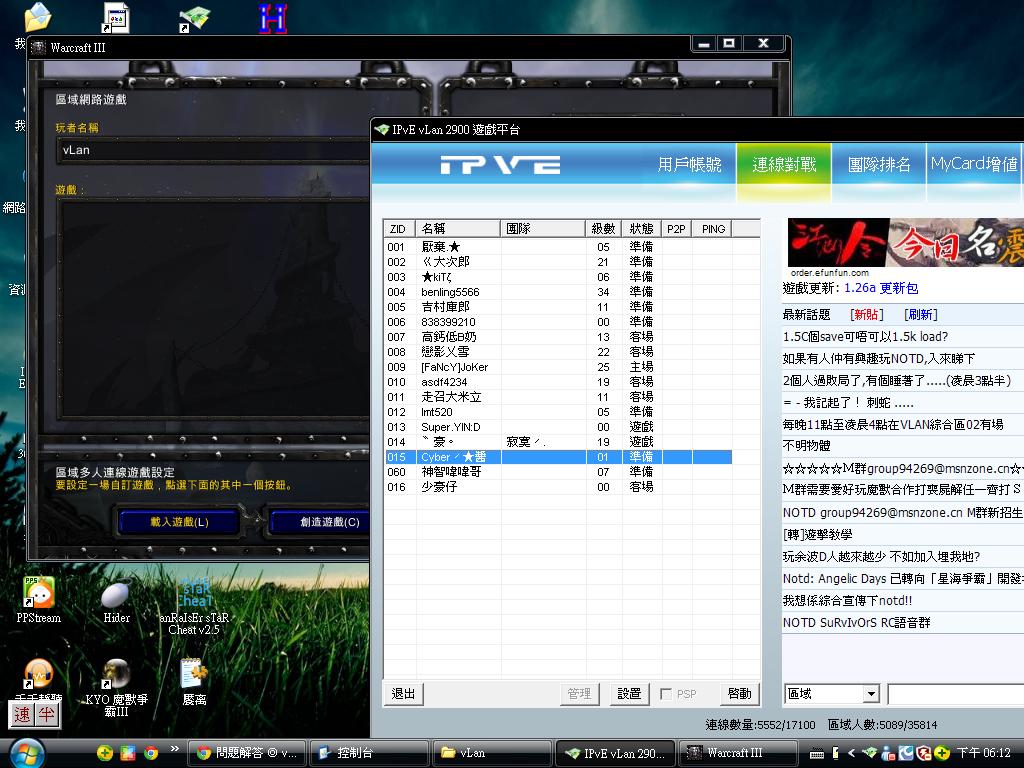The image size is (1024, 768).
Task: Switch to 控制台 taskbar window
Action: click(368, 753)
